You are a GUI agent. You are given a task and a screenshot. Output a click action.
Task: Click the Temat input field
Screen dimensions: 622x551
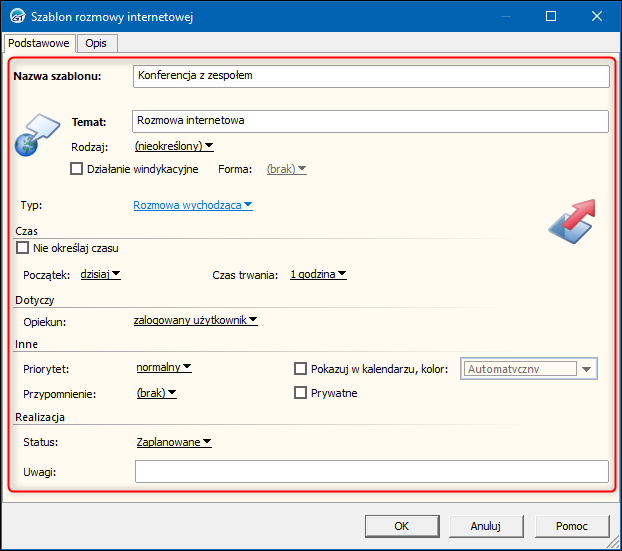click(370, 121)
